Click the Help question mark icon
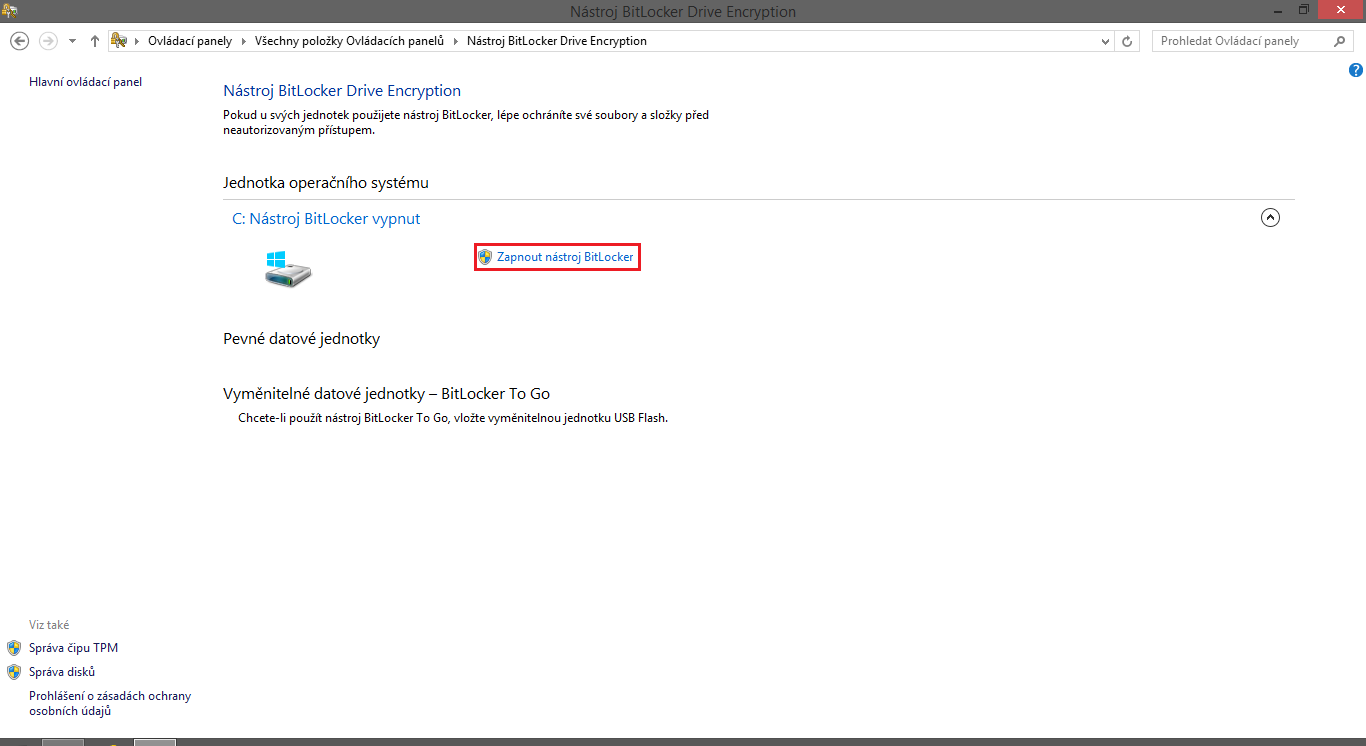 (1356, 69)
